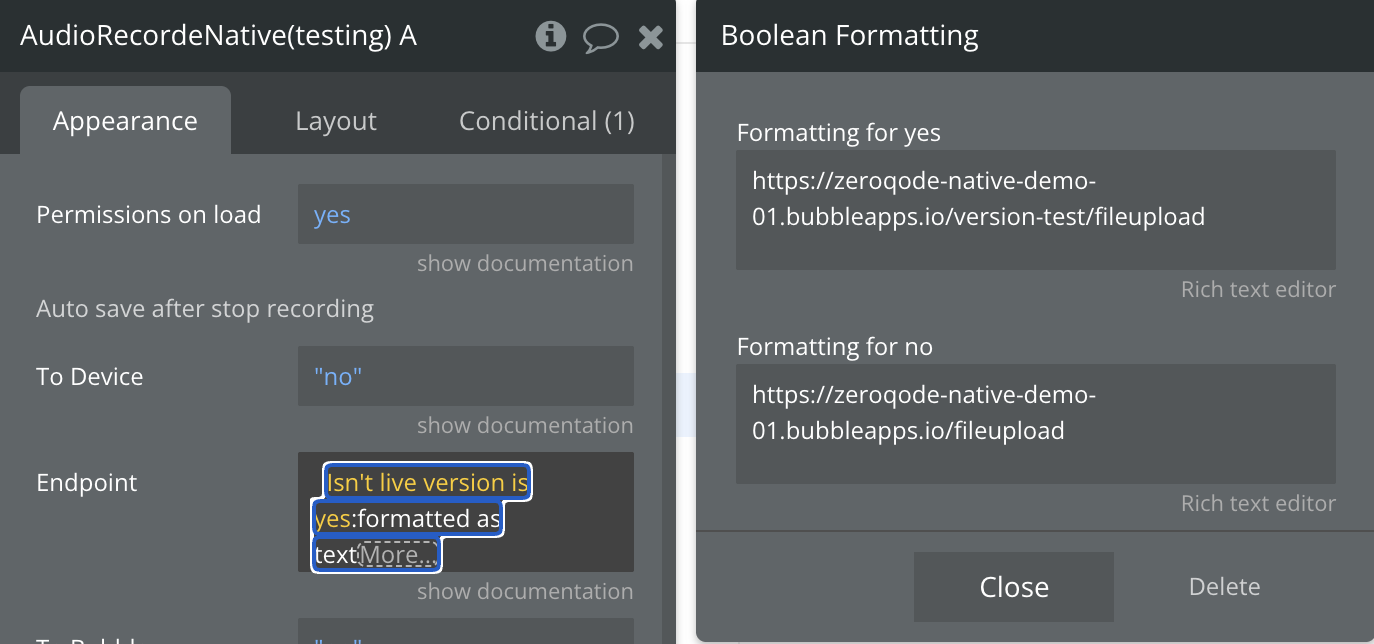Click Delete in the Boolean Formatting popup
The image size is (1374, 644).
(1224, 587)
